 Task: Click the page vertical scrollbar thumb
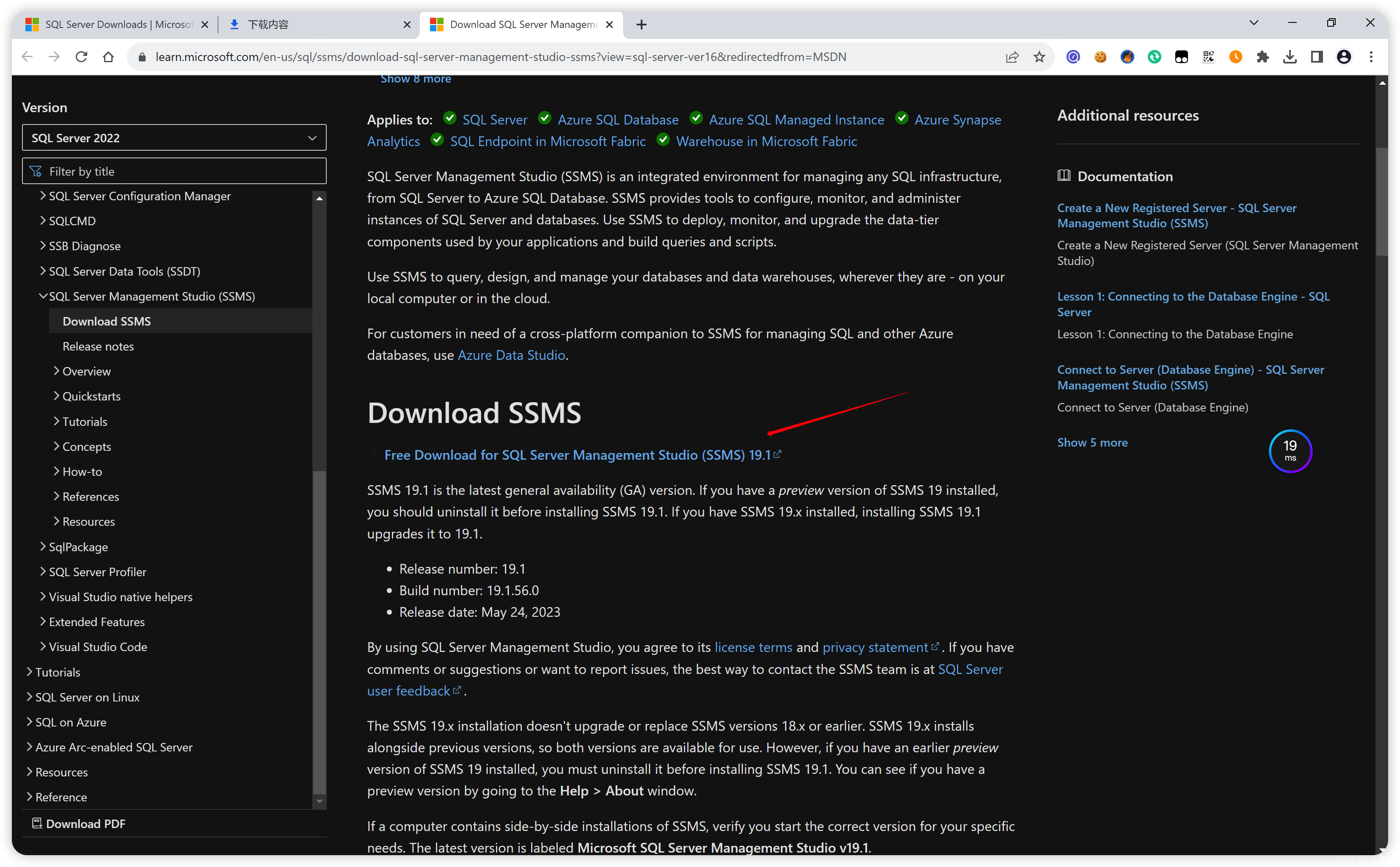click(1382, 201)
